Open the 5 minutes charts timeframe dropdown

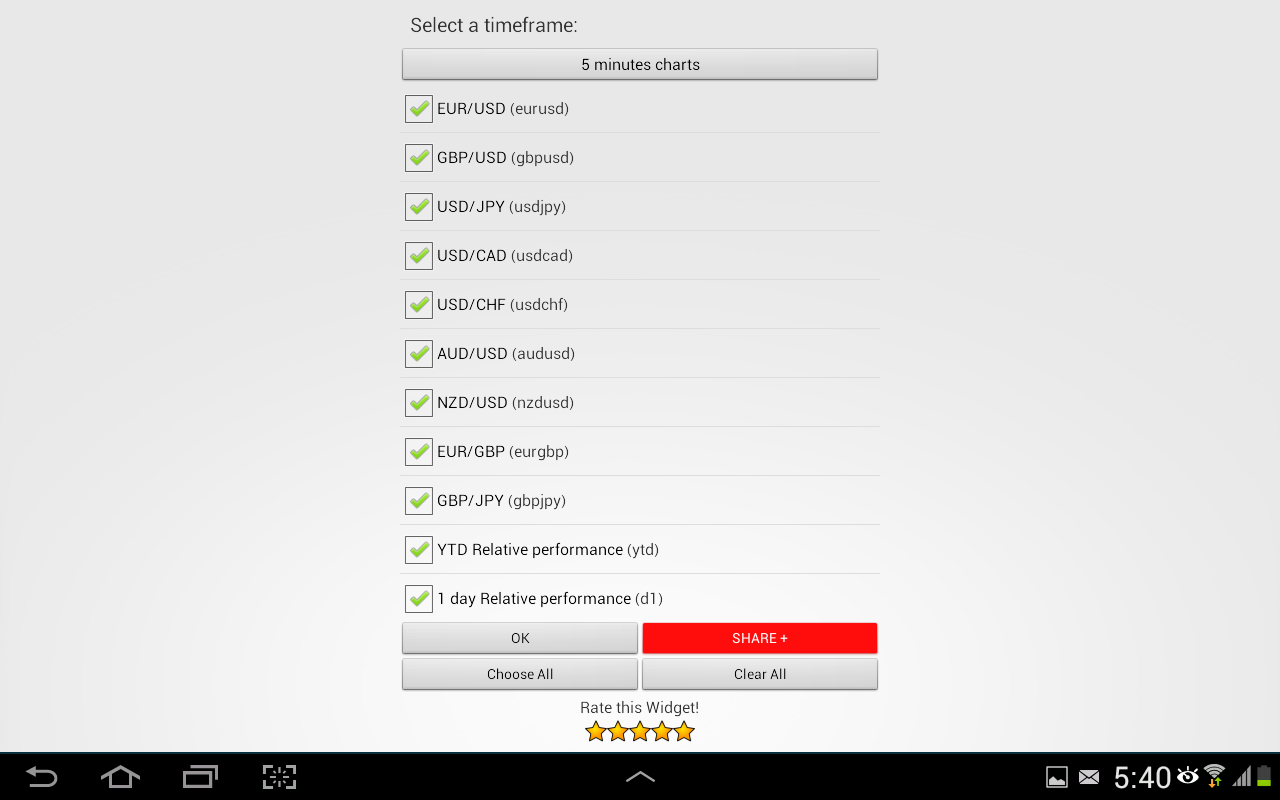[640, 64]
